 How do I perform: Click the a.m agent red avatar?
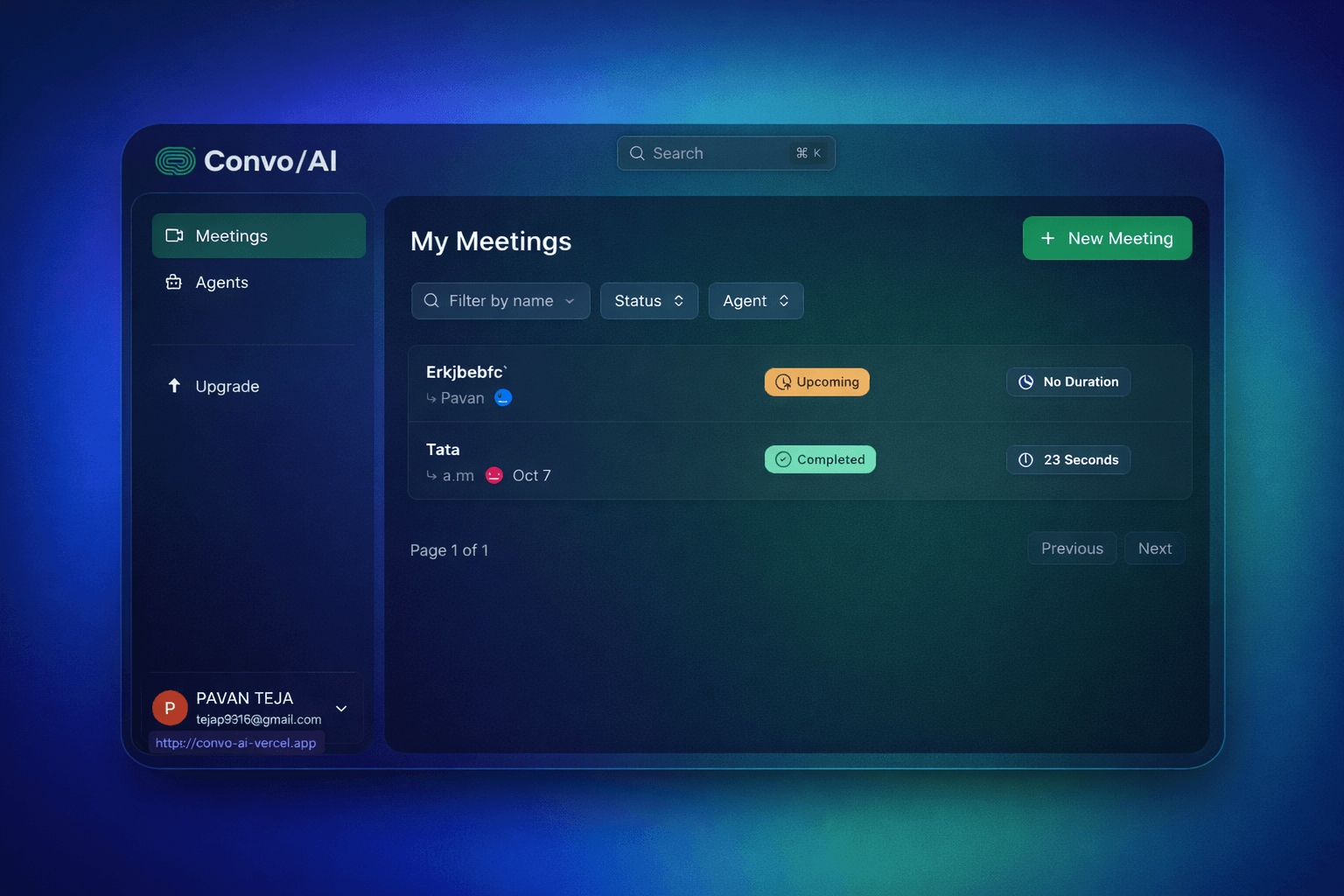pos(494,475)
